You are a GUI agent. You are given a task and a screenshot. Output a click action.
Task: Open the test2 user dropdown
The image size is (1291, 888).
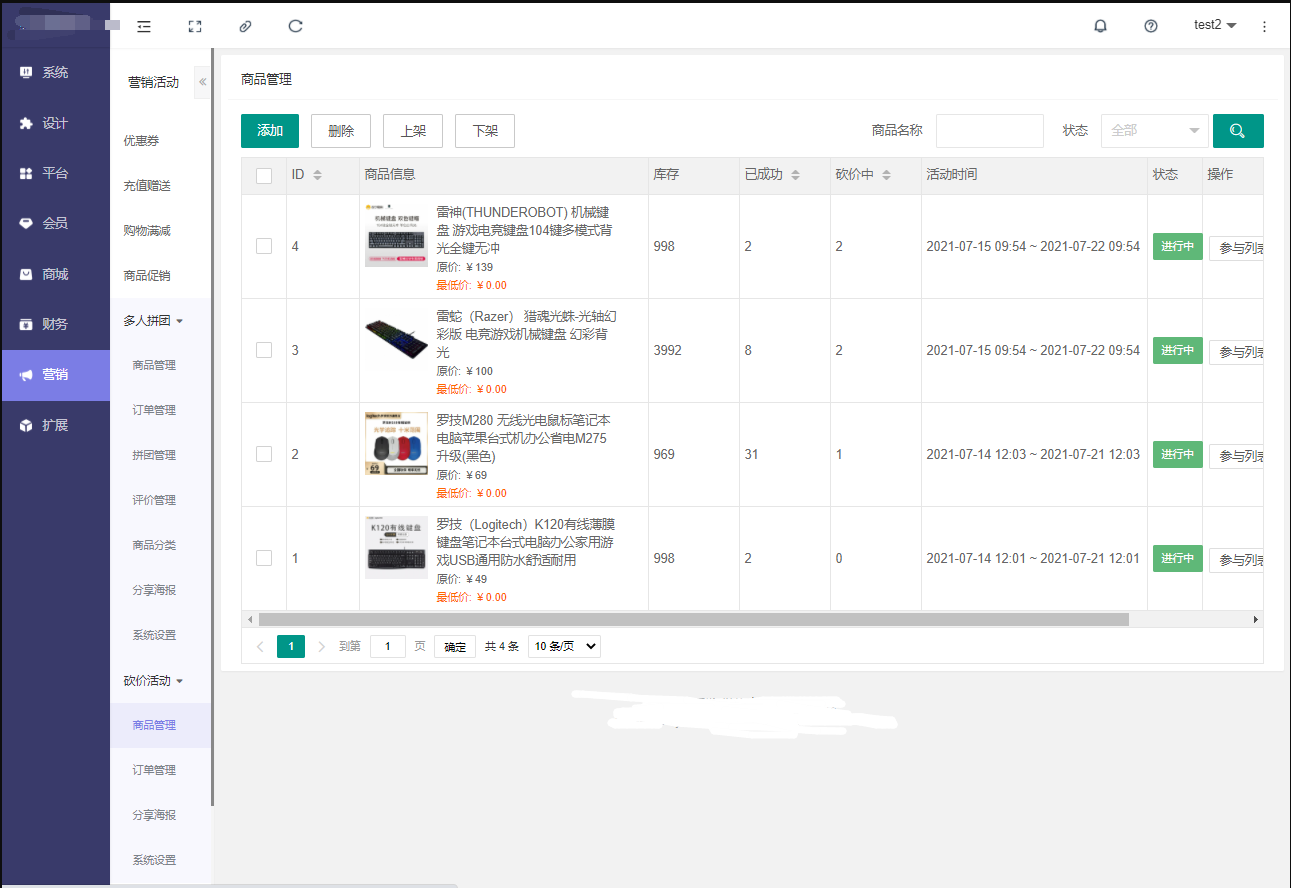1215,25
